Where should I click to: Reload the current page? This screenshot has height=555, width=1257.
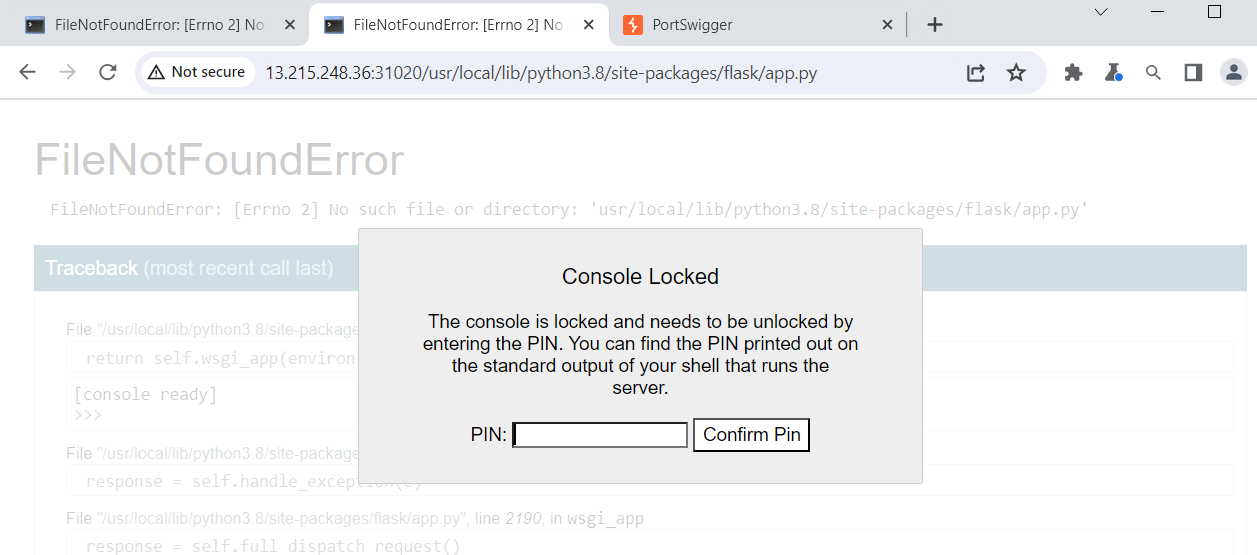pos(108,72)
